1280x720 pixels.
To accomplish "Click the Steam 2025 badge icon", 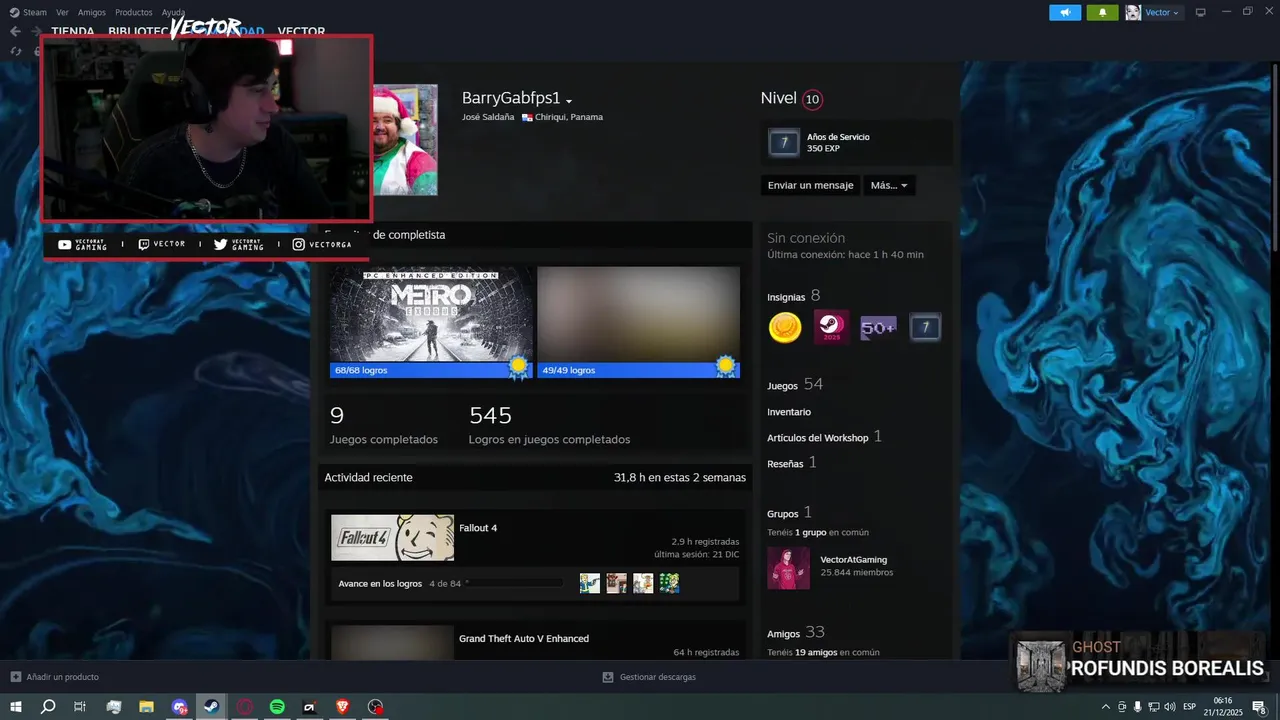I will (x=832, y=327).
